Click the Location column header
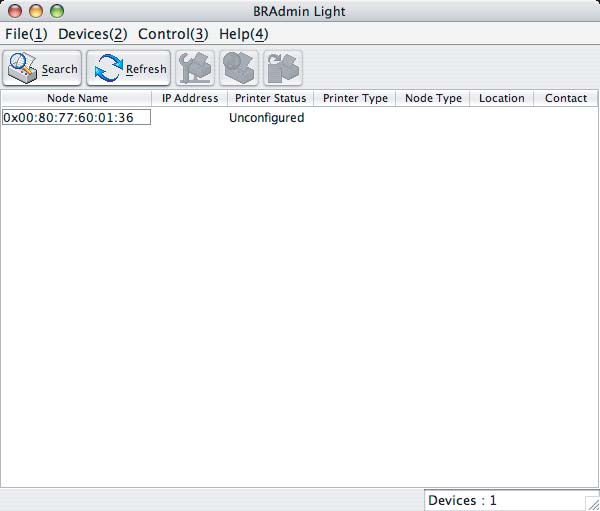This screenshot has width=600, height=511. point(502,98)
